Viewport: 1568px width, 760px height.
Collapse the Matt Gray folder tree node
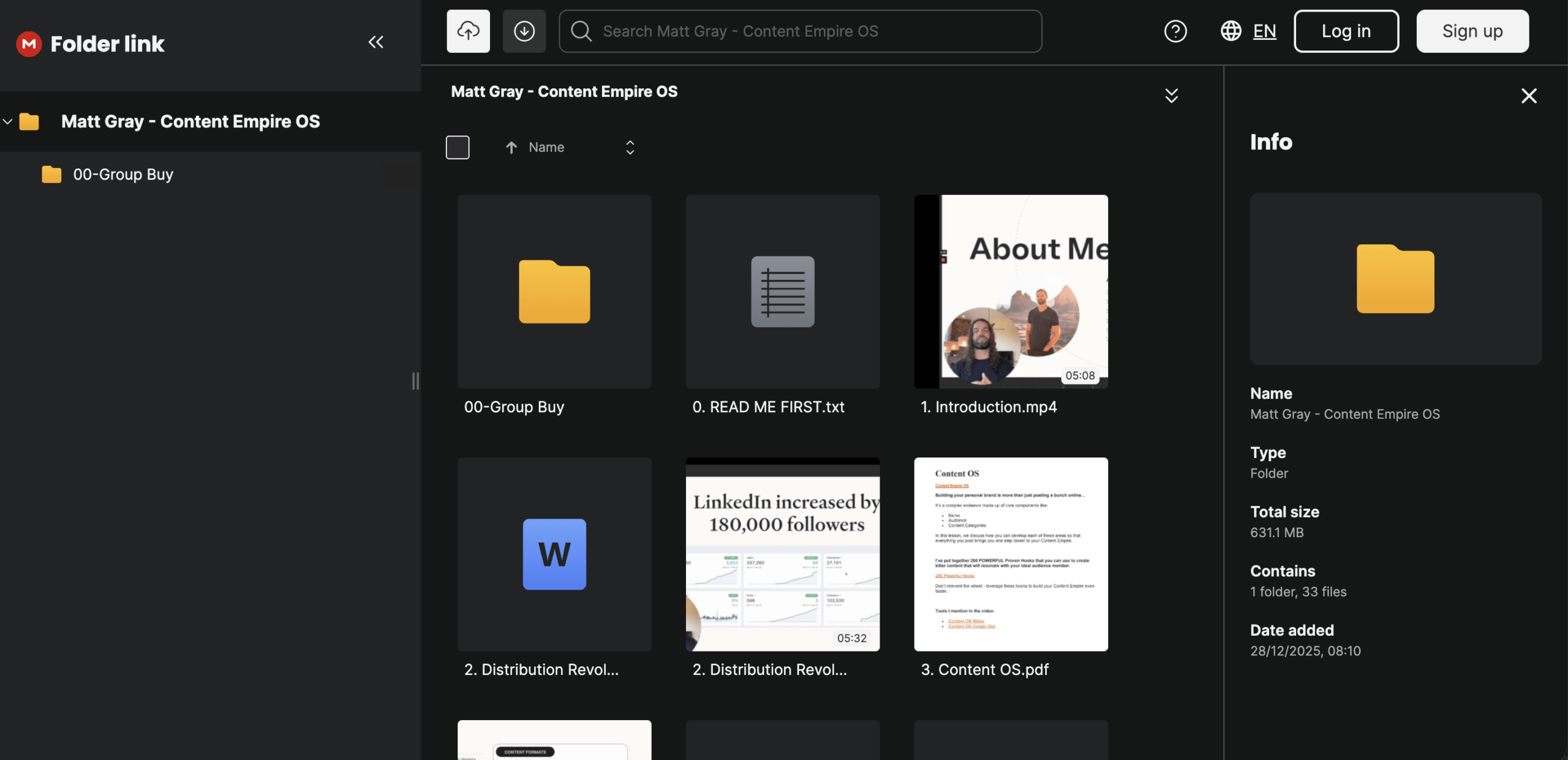click(8, 121)
